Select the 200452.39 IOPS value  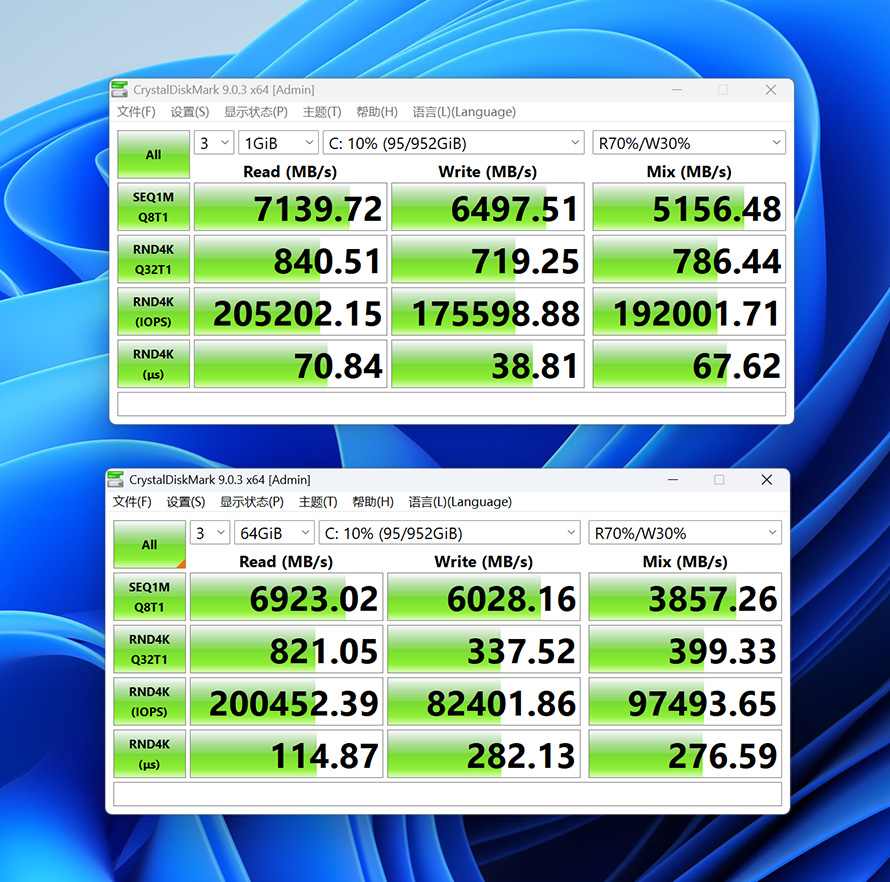point(287,702)
